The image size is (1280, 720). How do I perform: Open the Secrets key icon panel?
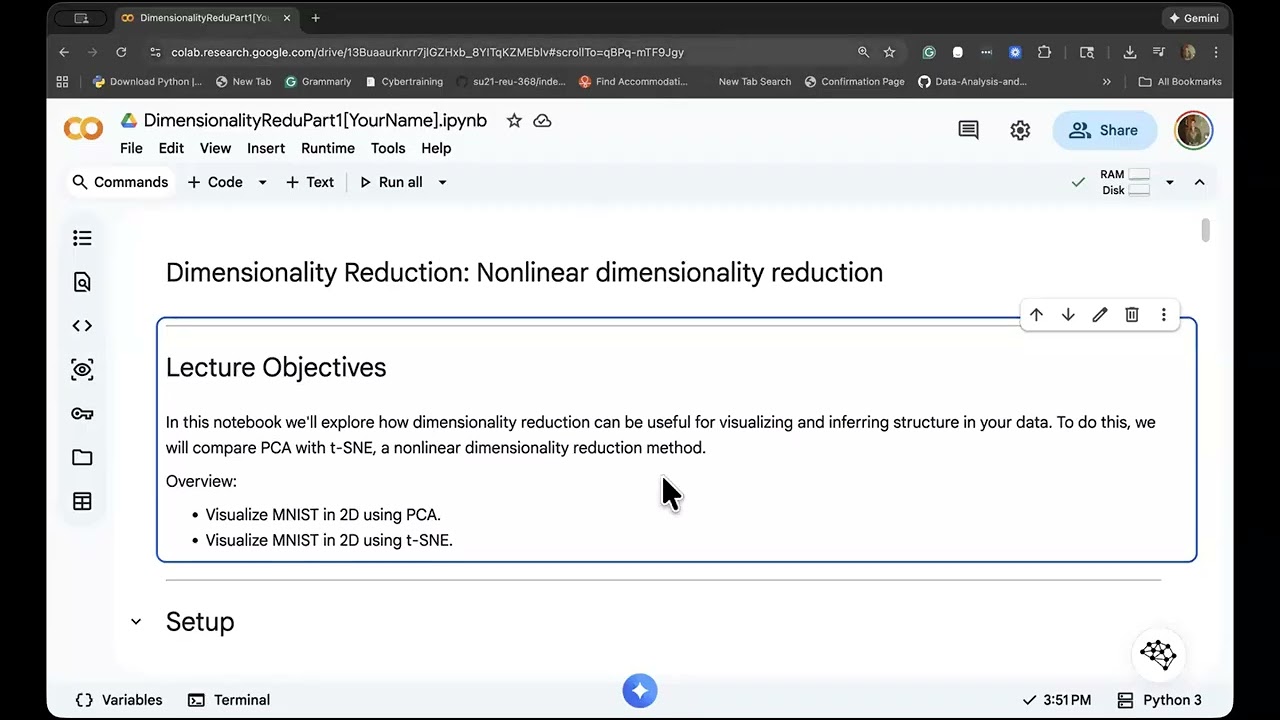82,414
